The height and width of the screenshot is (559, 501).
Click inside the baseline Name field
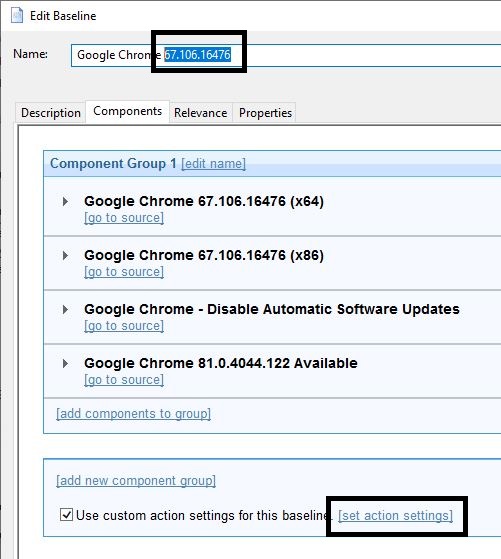click(x=286, y=55)
